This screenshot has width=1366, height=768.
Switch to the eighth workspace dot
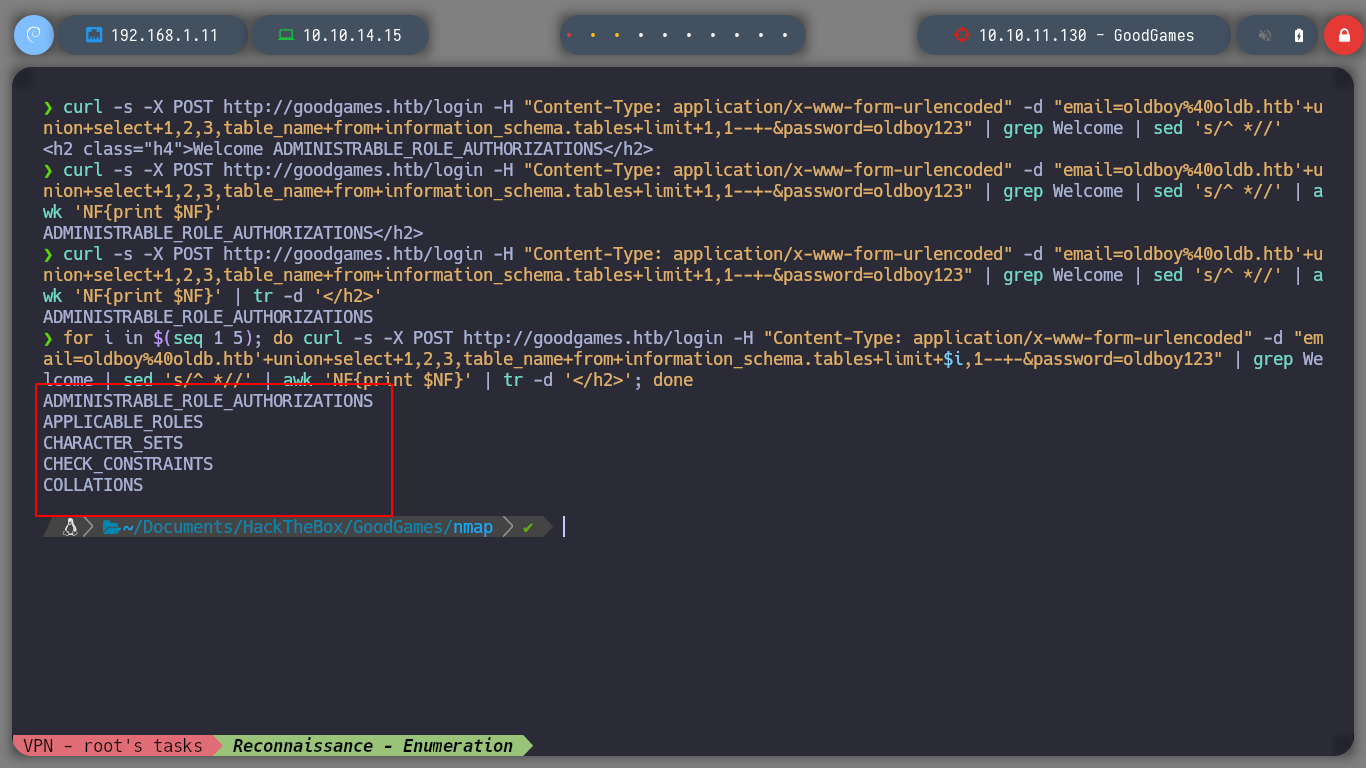(x=737, y=35)
